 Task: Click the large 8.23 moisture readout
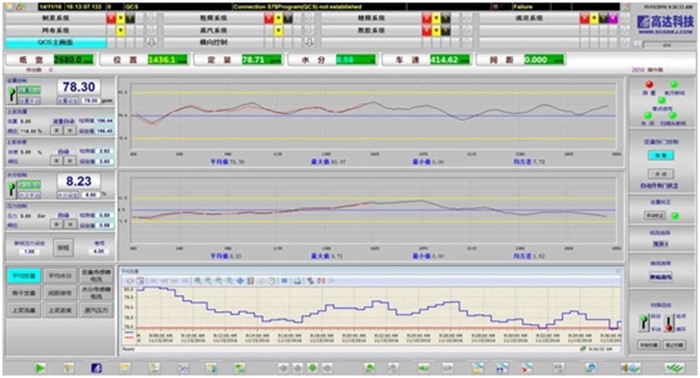[x=79, y=181]
